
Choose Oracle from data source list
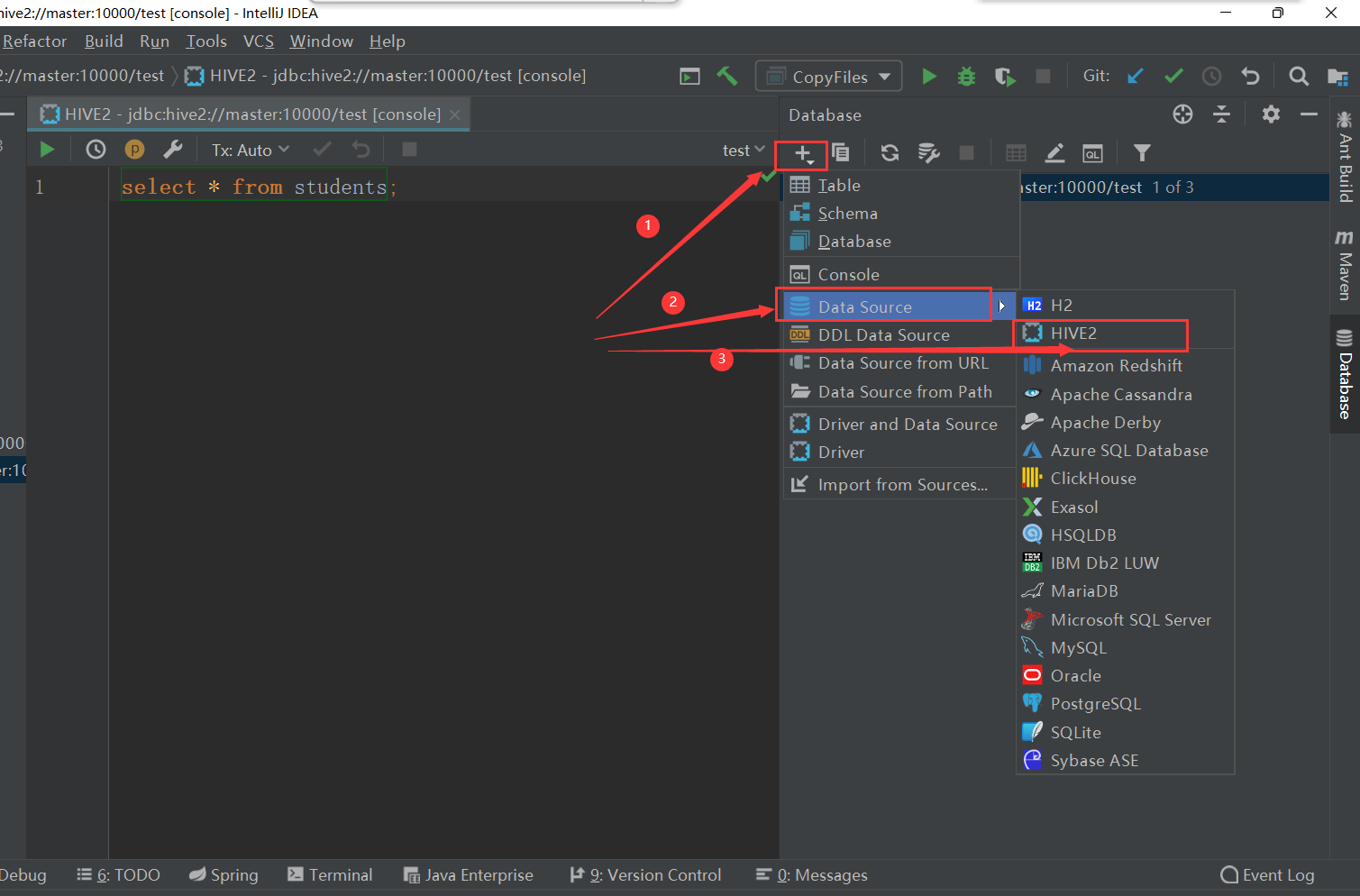pos(1125,675)
